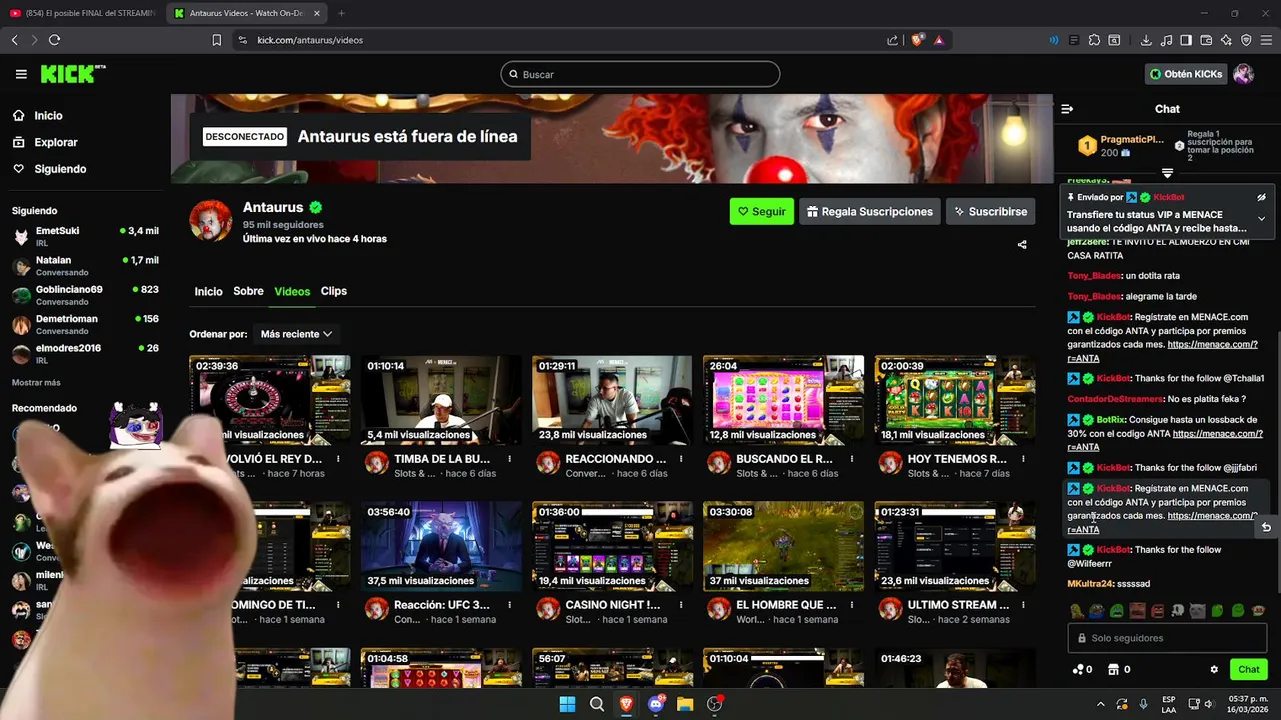Open Explorar in the sidebar
The width and height of the screenshot is (1281, 720).
(x=55, y=142)
